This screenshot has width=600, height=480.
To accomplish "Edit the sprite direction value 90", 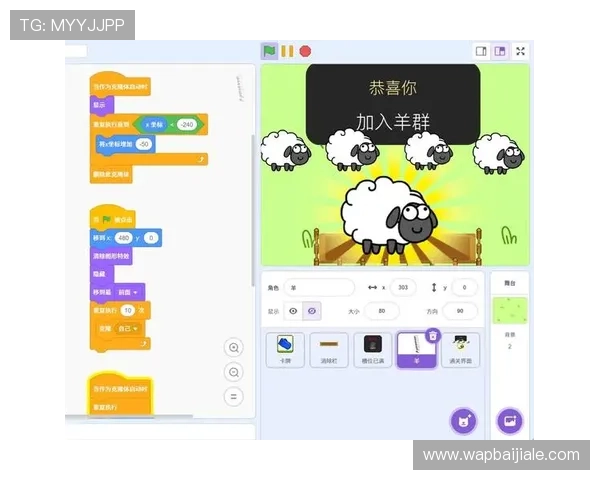I will 460,311.
